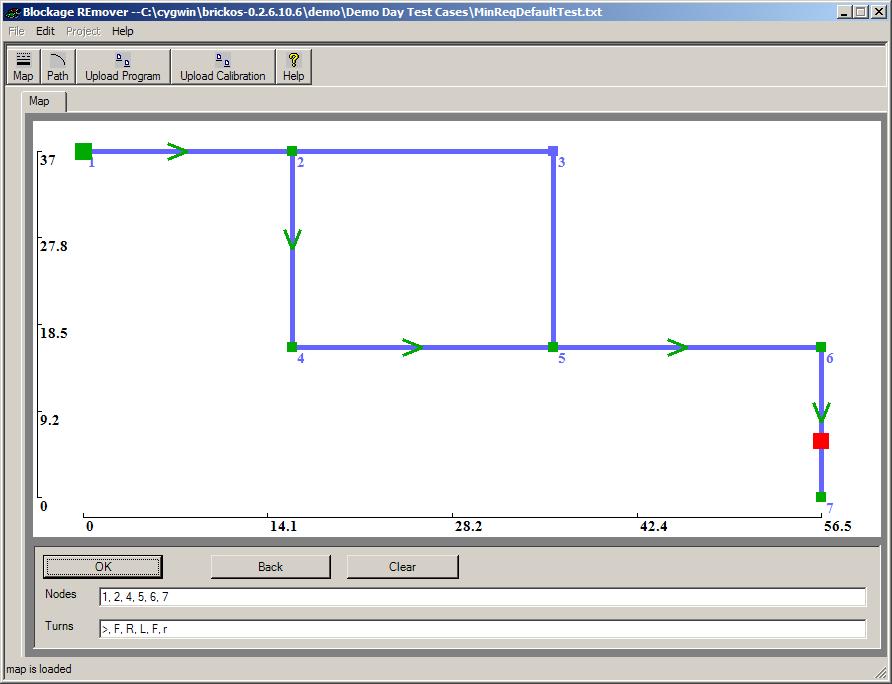892x684 pixels.
Task: Click inside the Nodes text field
Action: pos(482,597)
